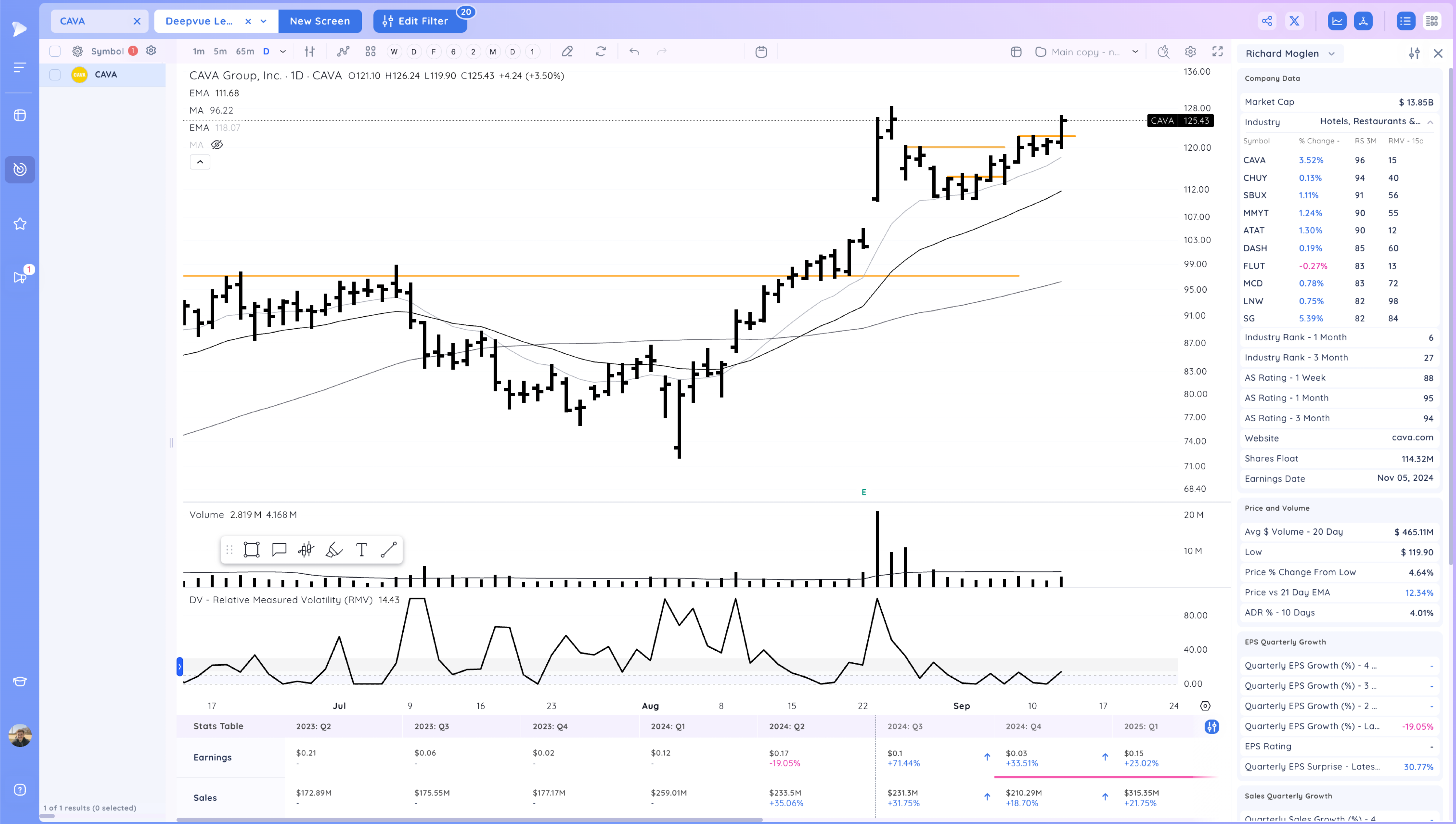Click the X (Twitter) share icon
This screenshot has width=1456, height=824.
point(1294,21)
